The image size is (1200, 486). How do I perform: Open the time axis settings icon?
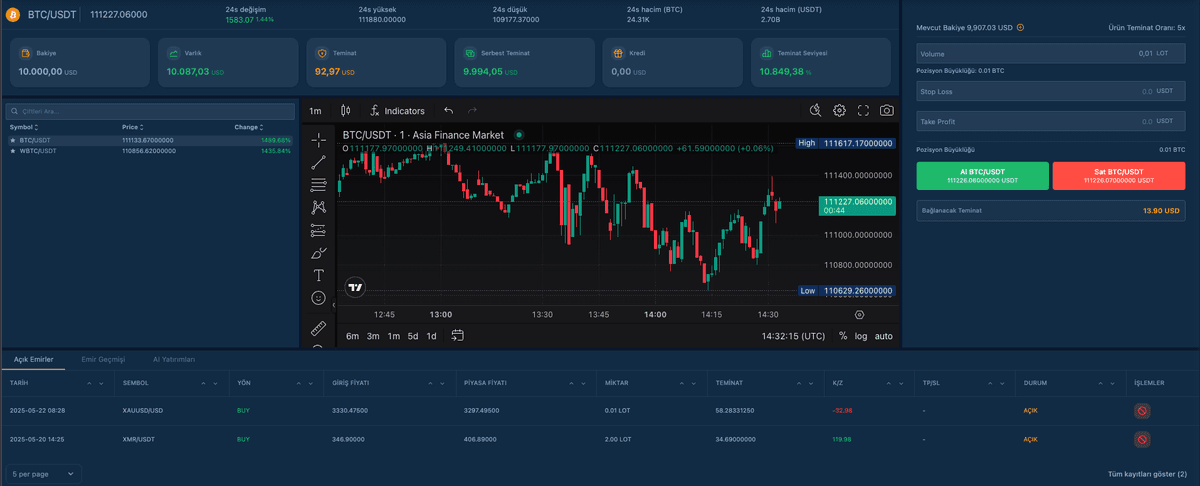tap(859, 314)
